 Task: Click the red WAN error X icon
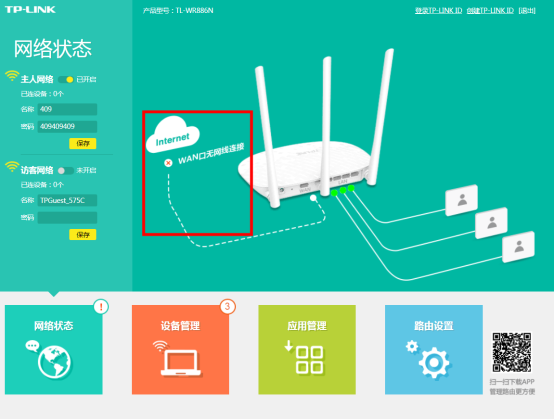point(168,163)
